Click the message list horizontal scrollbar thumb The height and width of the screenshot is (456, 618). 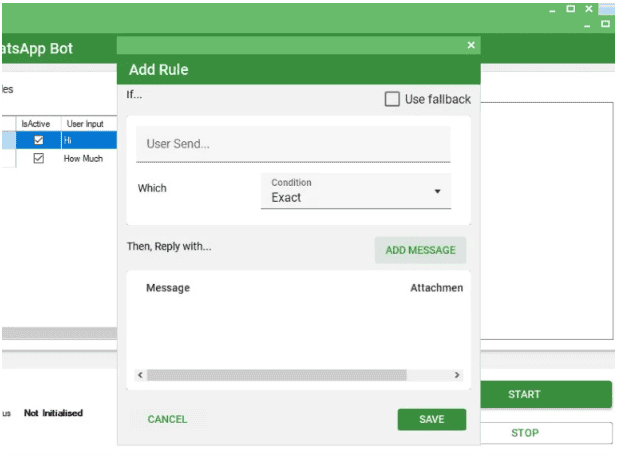(x=277, y=375)
